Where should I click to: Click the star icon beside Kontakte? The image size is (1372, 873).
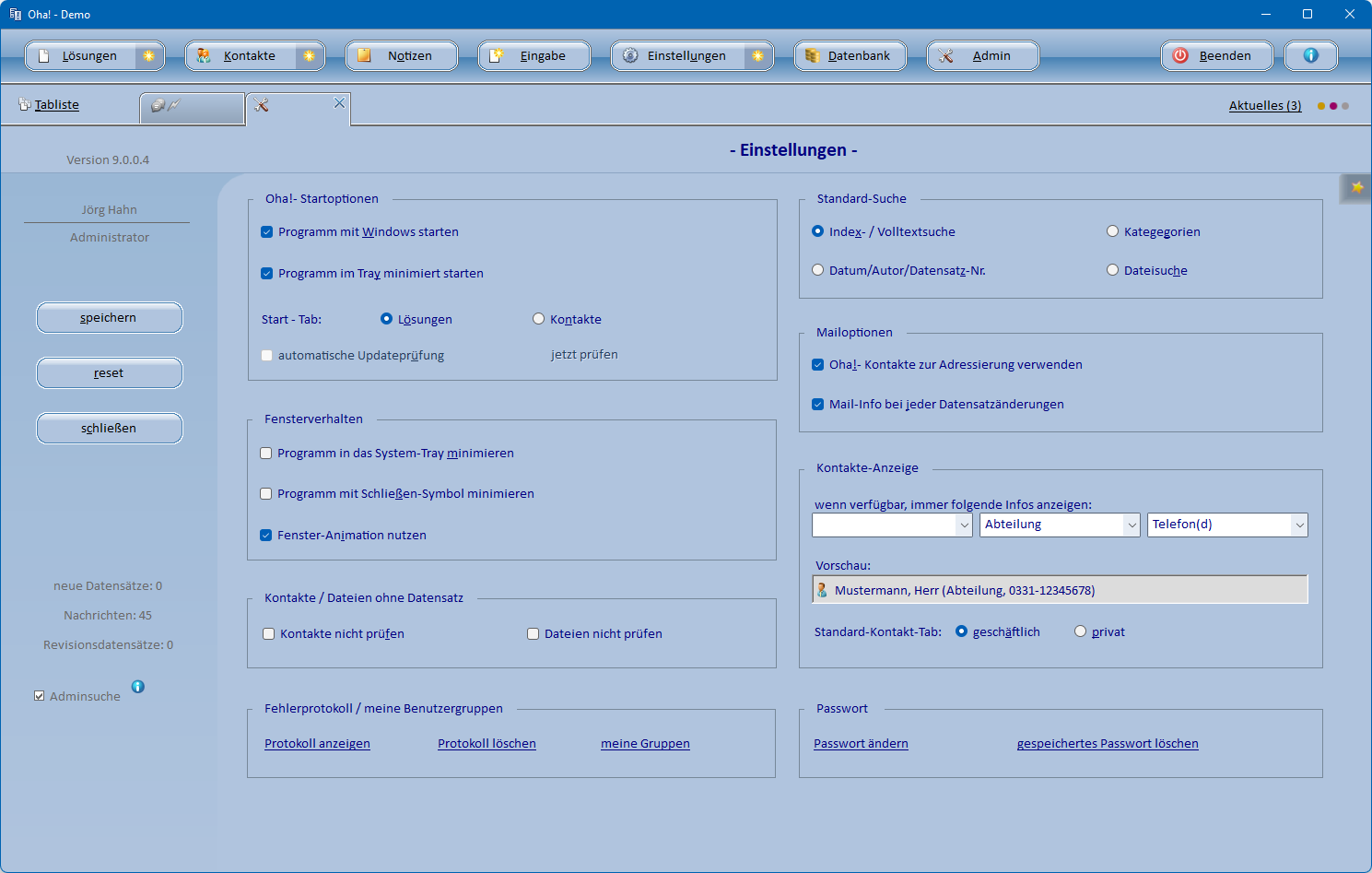tap(309, 56)
